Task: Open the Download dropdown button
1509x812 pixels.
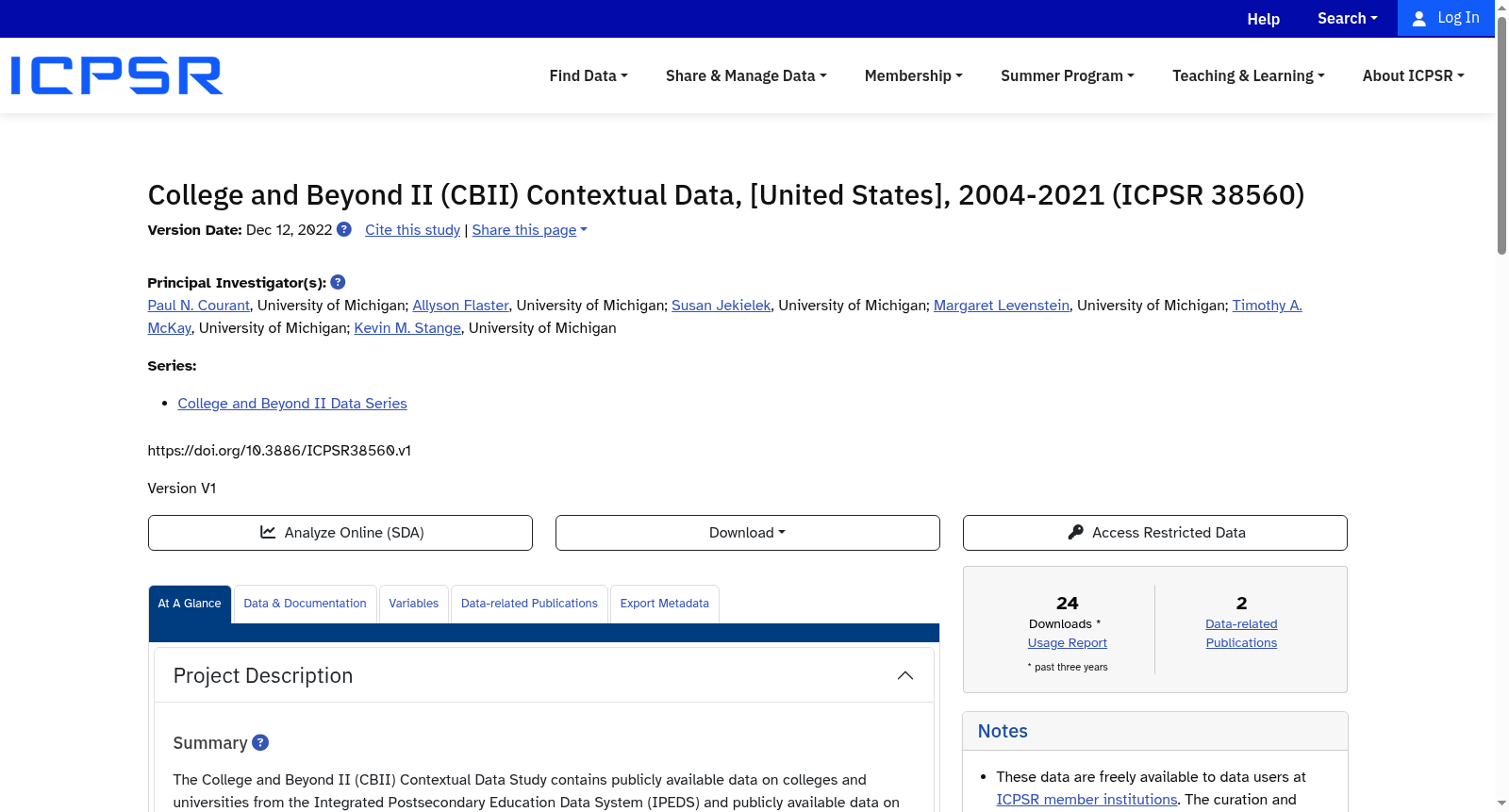Action: point(748,533)
